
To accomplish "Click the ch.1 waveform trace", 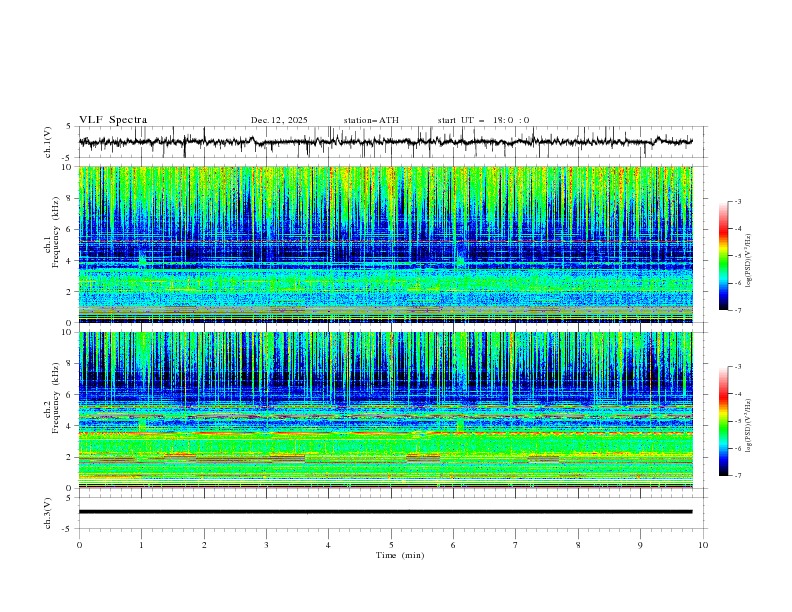I will tap(386, 142).
